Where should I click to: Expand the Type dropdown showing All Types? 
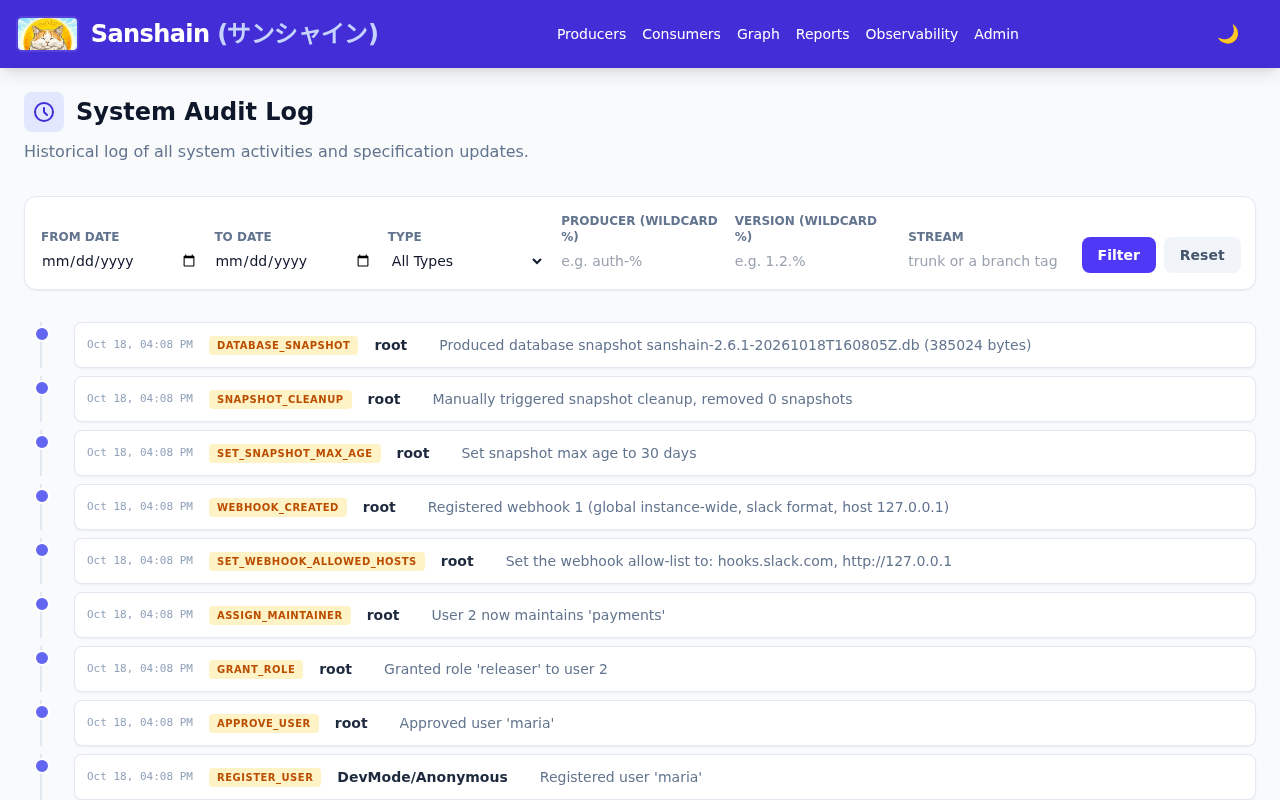(466, 261)
